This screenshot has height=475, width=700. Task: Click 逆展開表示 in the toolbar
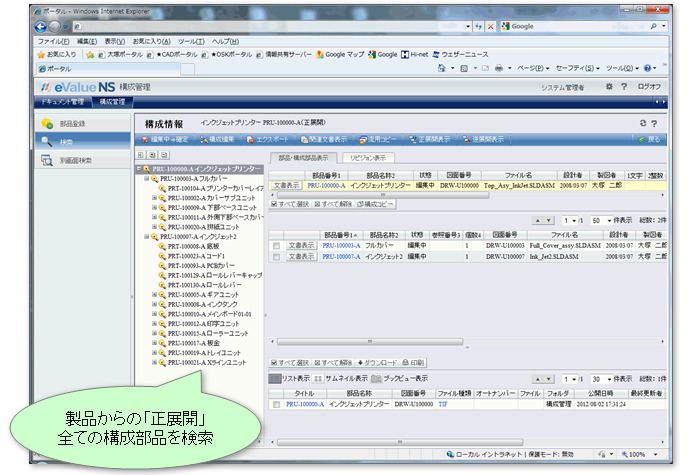click(483, 140)
